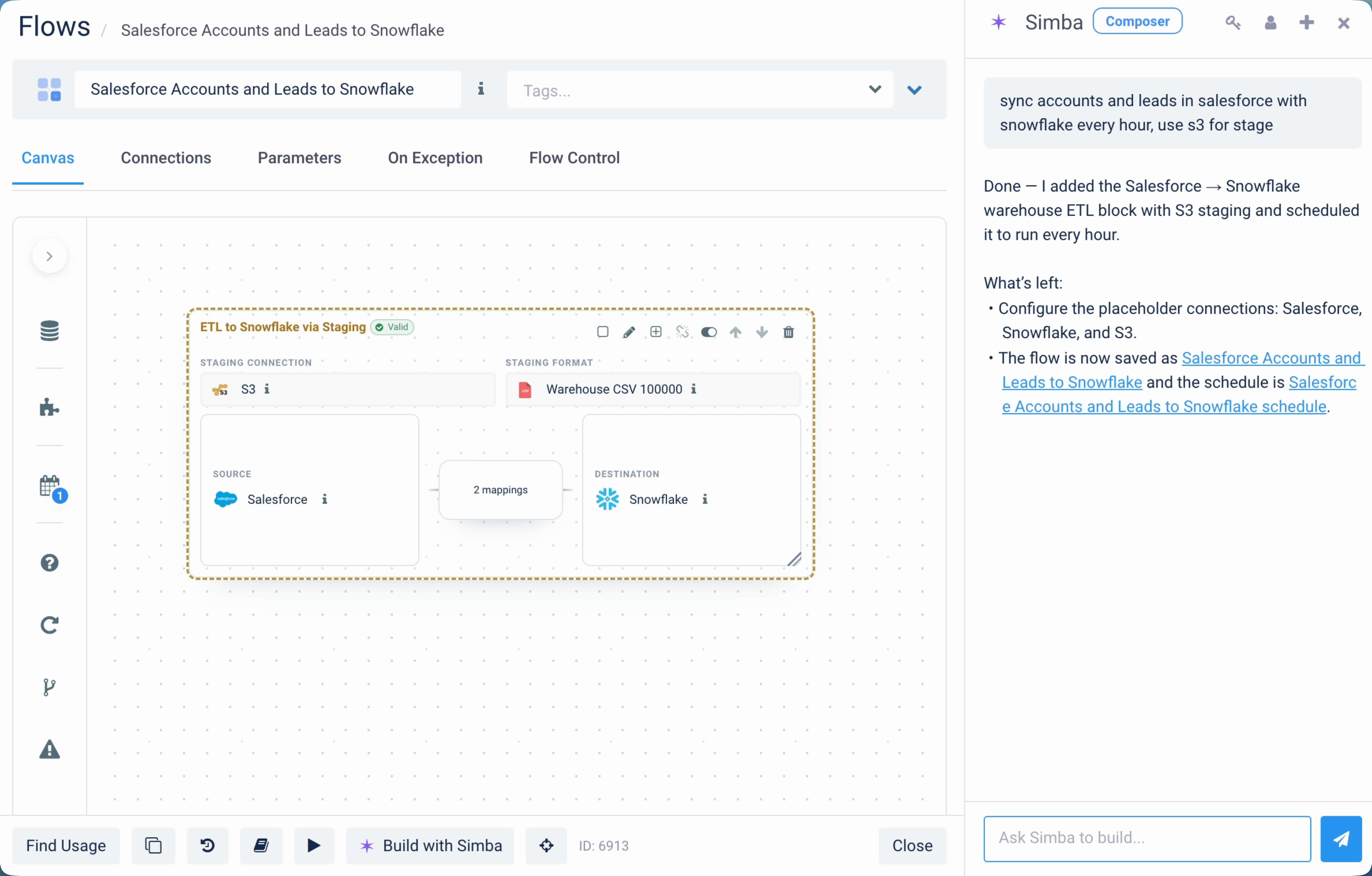Click the info icon next to S3
The image size is (1372, 876).
[267, 389]
